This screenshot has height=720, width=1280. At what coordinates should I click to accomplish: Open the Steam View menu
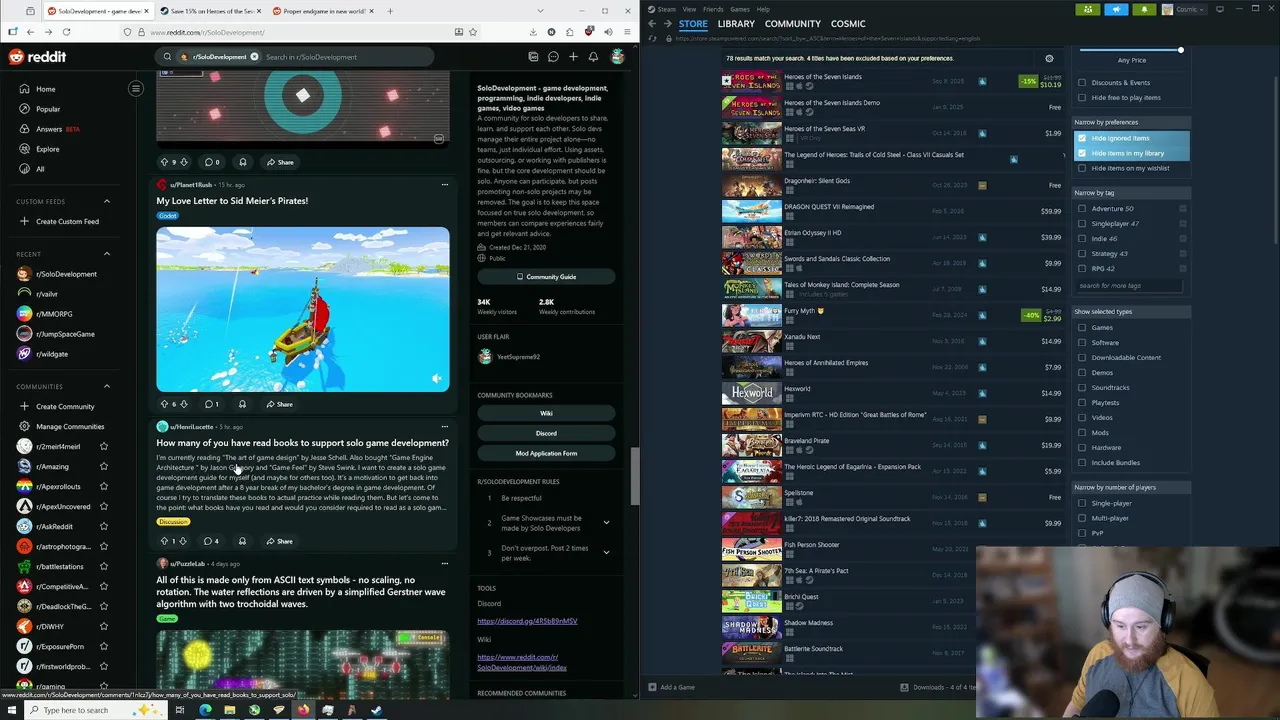(689, 9)
